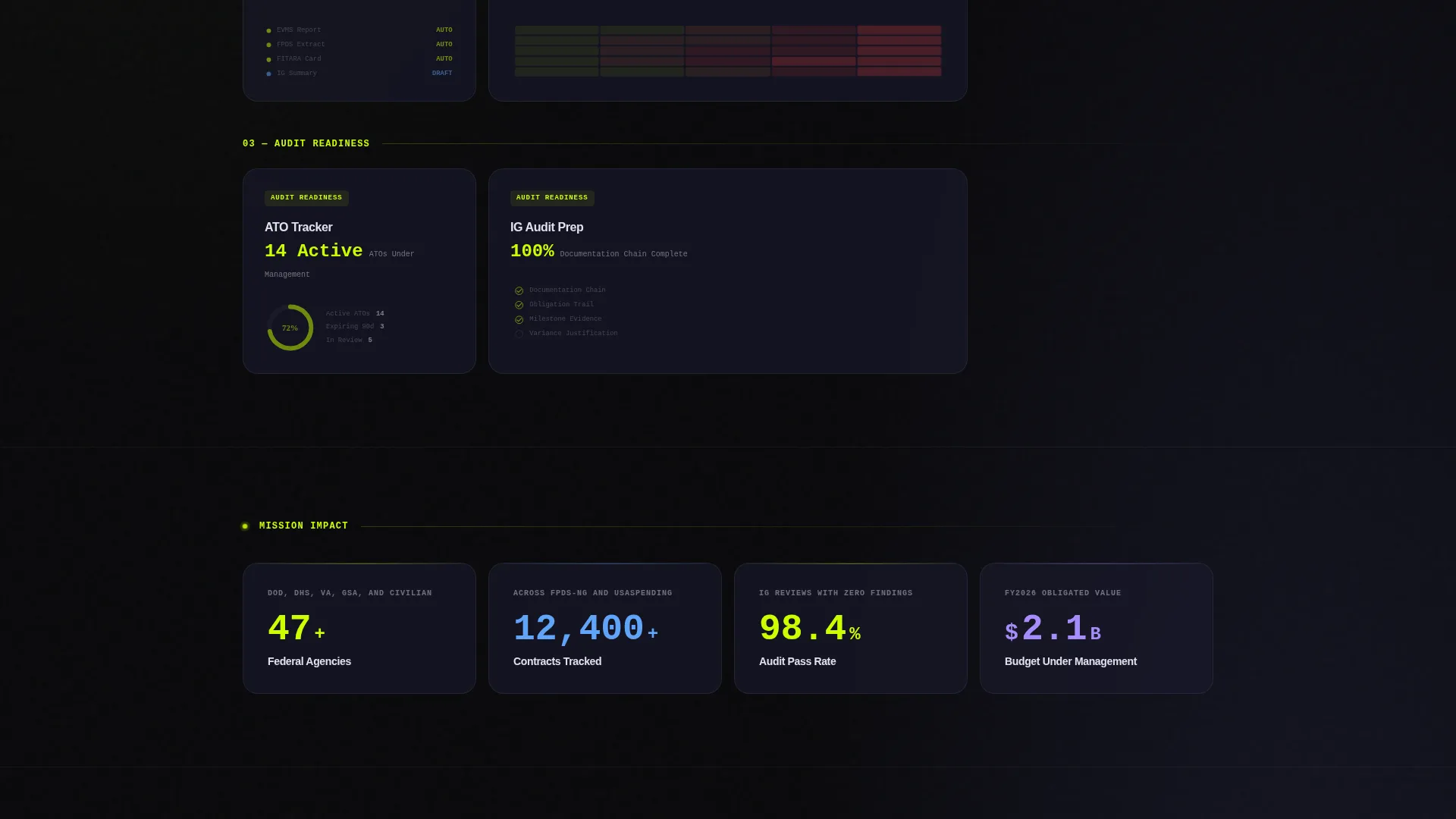Check the empty Variance Justification circle
The height and width of the screenshot is (819, 1456).
[x=519, y=334]
